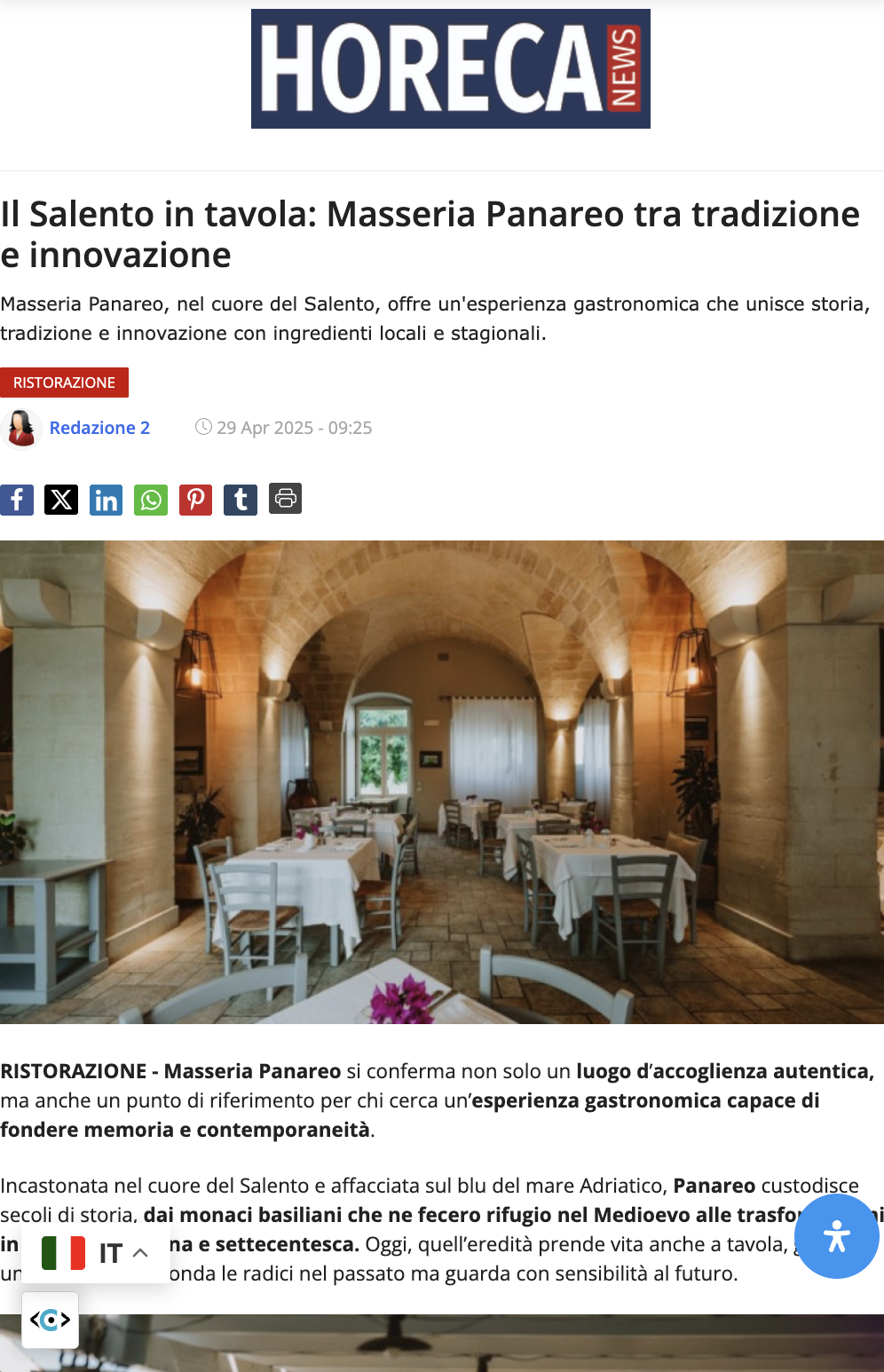884x1372 pixels.
Task: Share via the LinkedIn icon
Action: [x=106, y=500]
